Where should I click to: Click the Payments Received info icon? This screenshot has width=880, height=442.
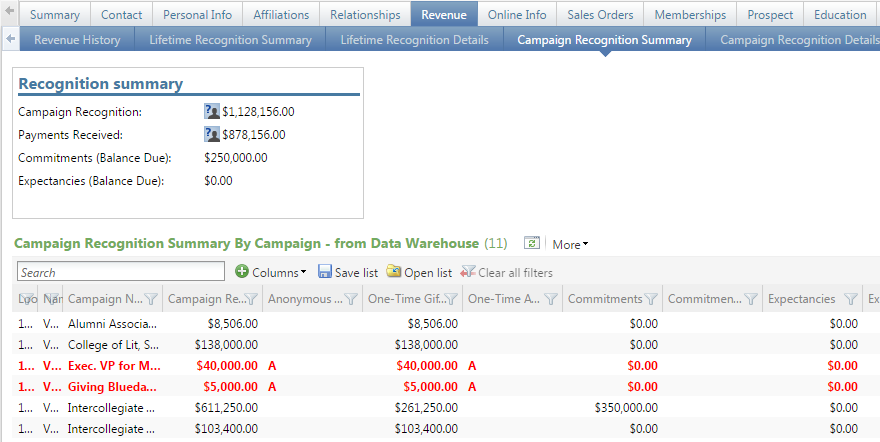tap(211, 135)
